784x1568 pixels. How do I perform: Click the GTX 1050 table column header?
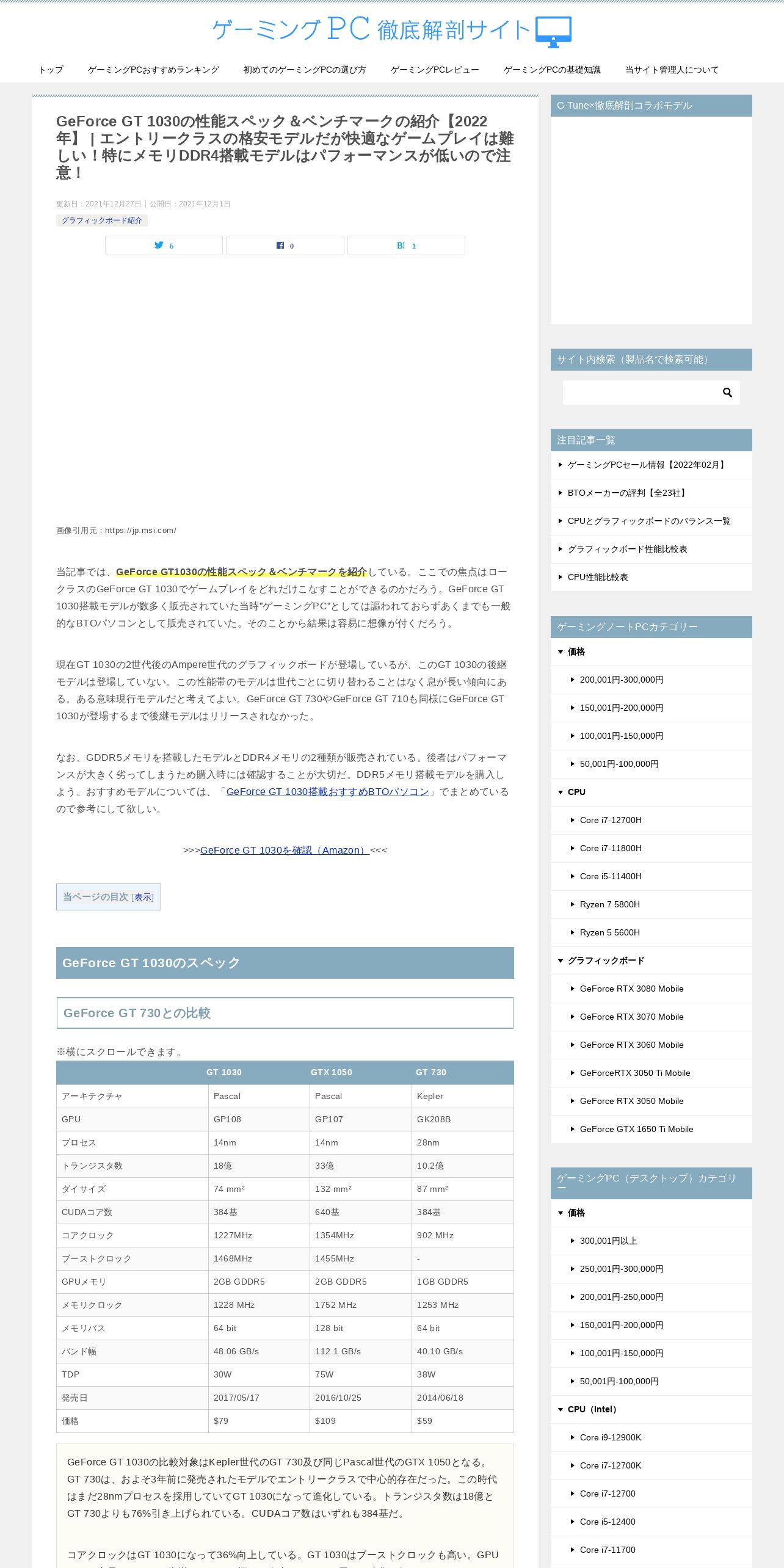pos(332,1072)
